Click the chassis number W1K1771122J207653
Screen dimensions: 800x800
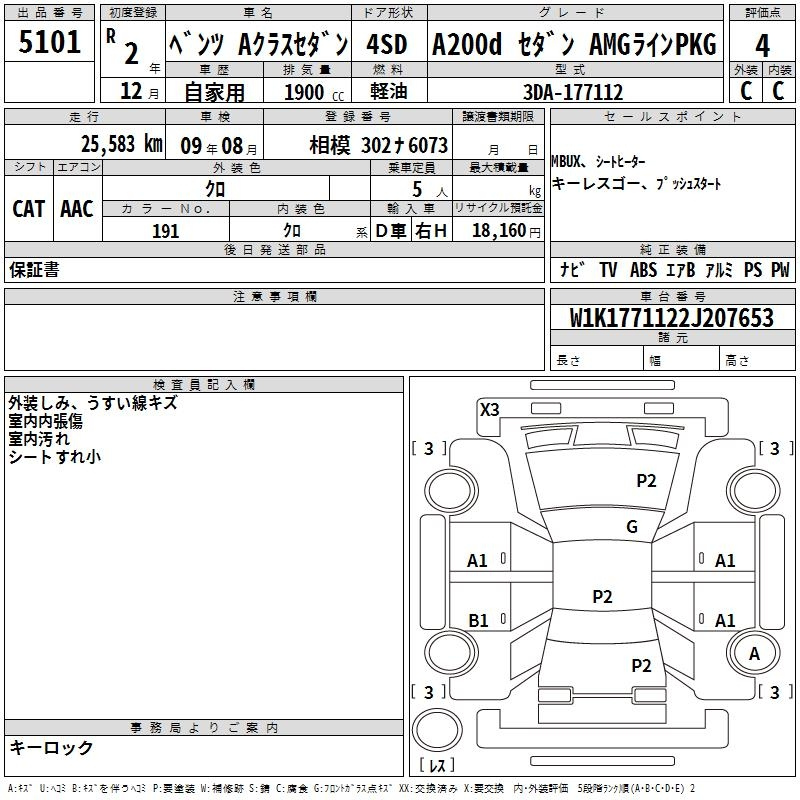672,318
